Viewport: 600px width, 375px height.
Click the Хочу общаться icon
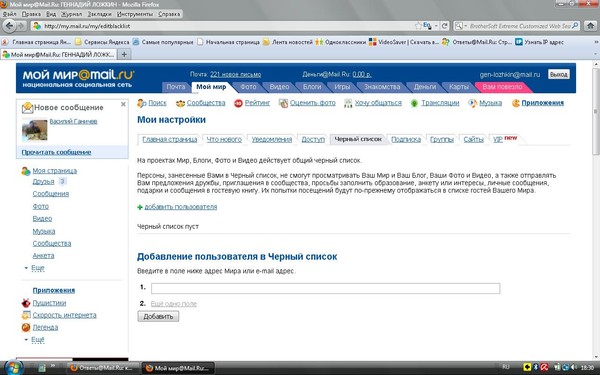pyautogui.click(x=348, y=103)
